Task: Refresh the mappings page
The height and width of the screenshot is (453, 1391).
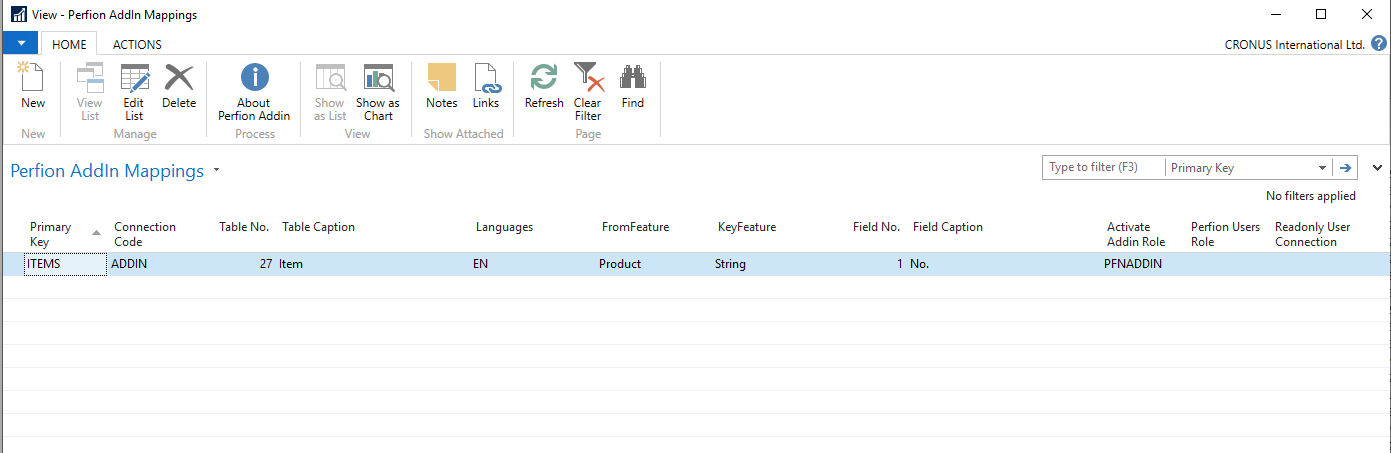Action: 544,87
